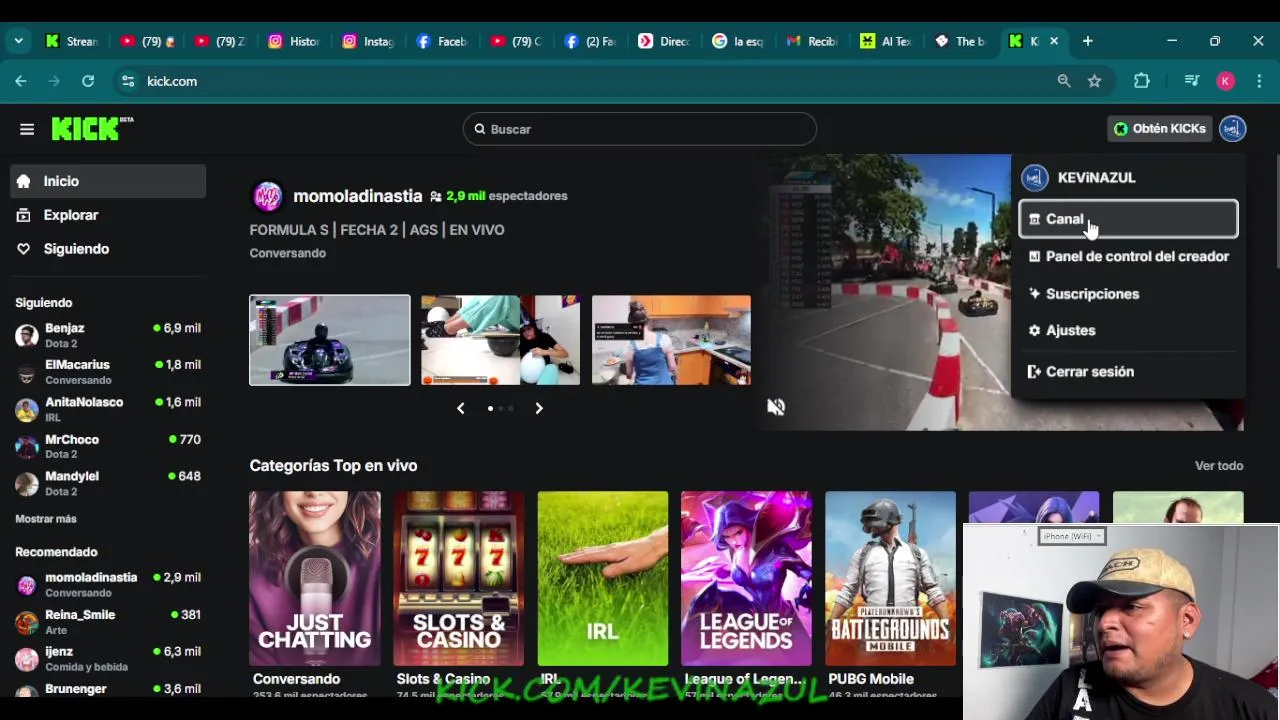This screenshot has height=720, width=1280.
Task: Open ElMacarius channel in sidebar
Action: (108, 372)
